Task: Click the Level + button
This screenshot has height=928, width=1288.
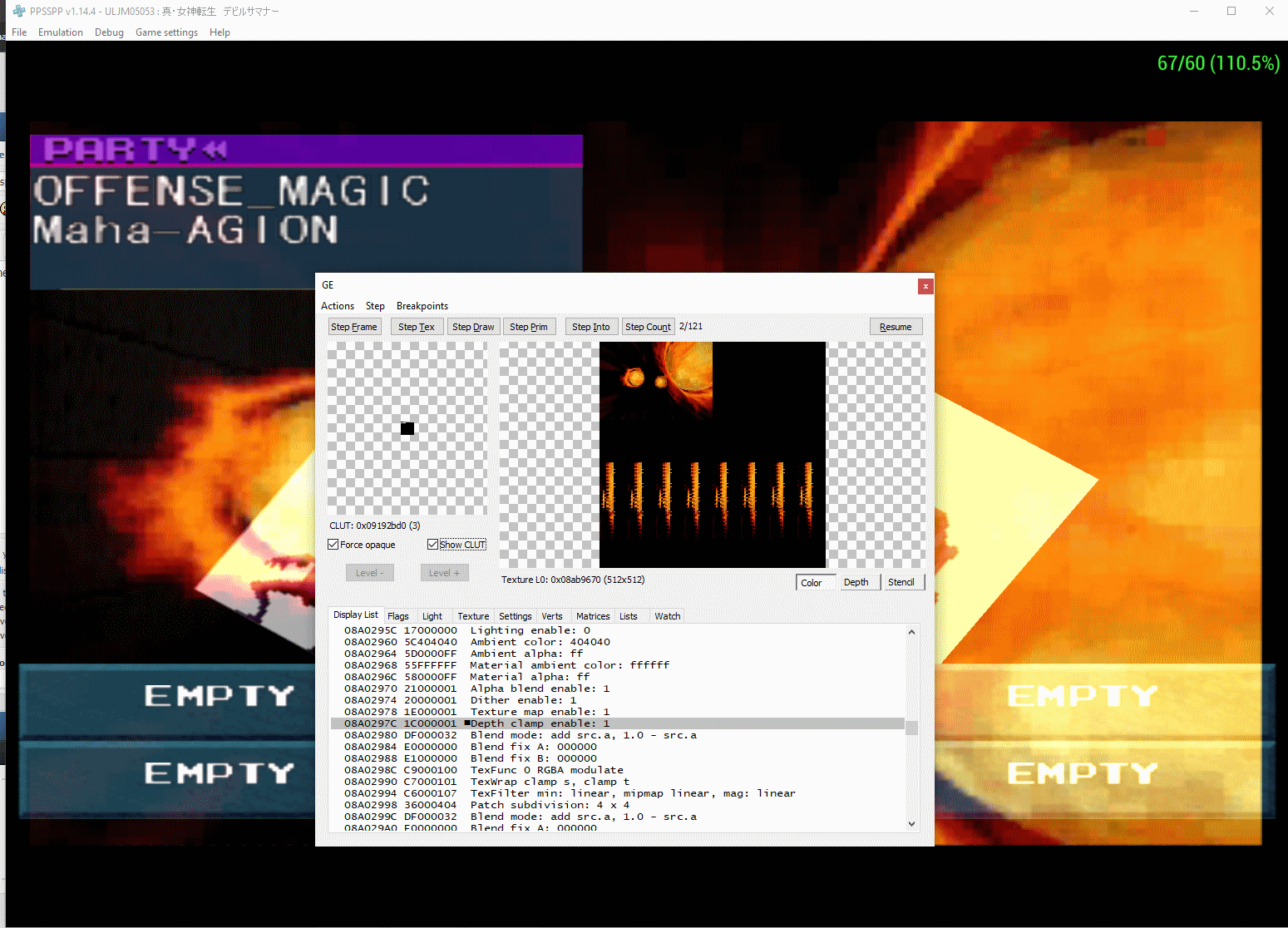Action: pos(445,573)
